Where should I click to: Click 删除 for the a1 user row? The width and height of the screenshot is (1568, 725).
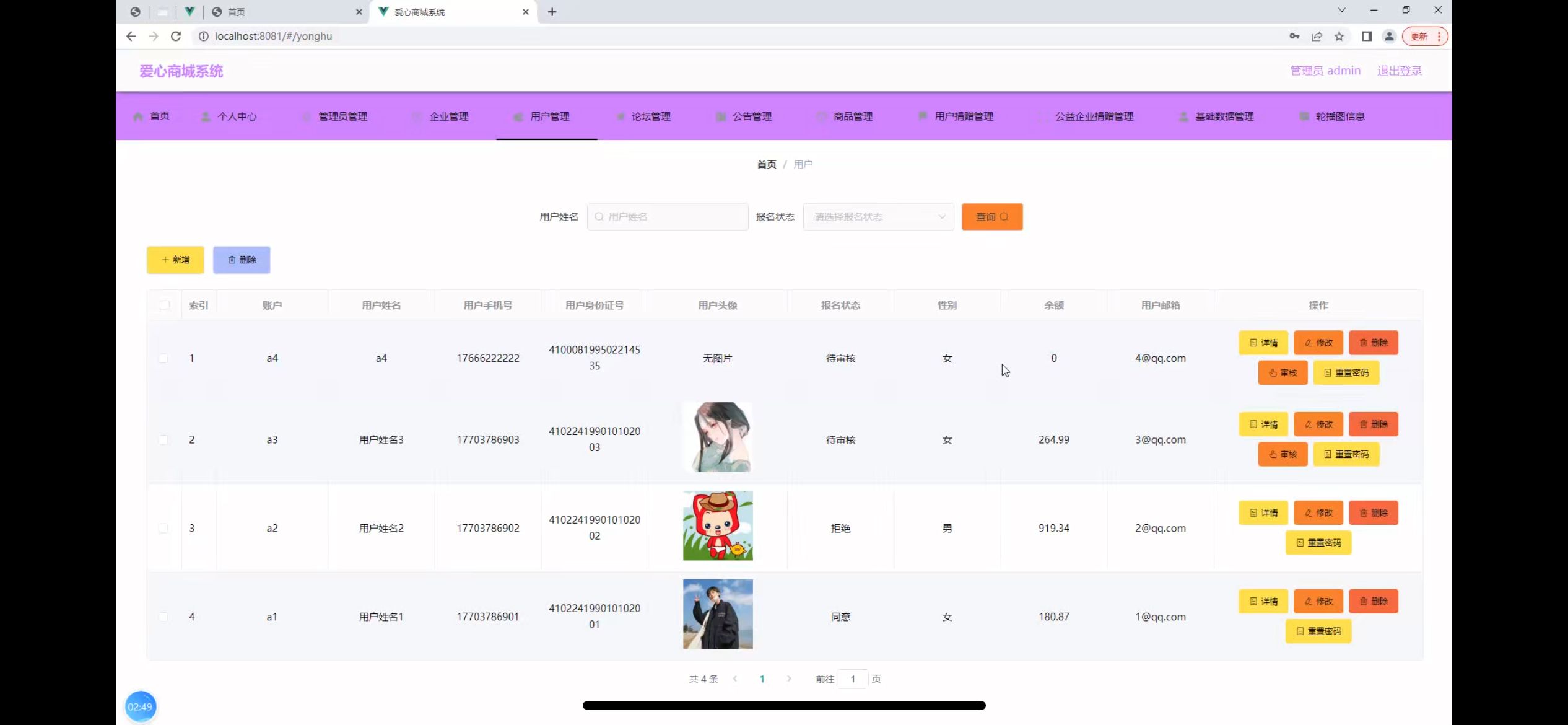coord(1374,602)
